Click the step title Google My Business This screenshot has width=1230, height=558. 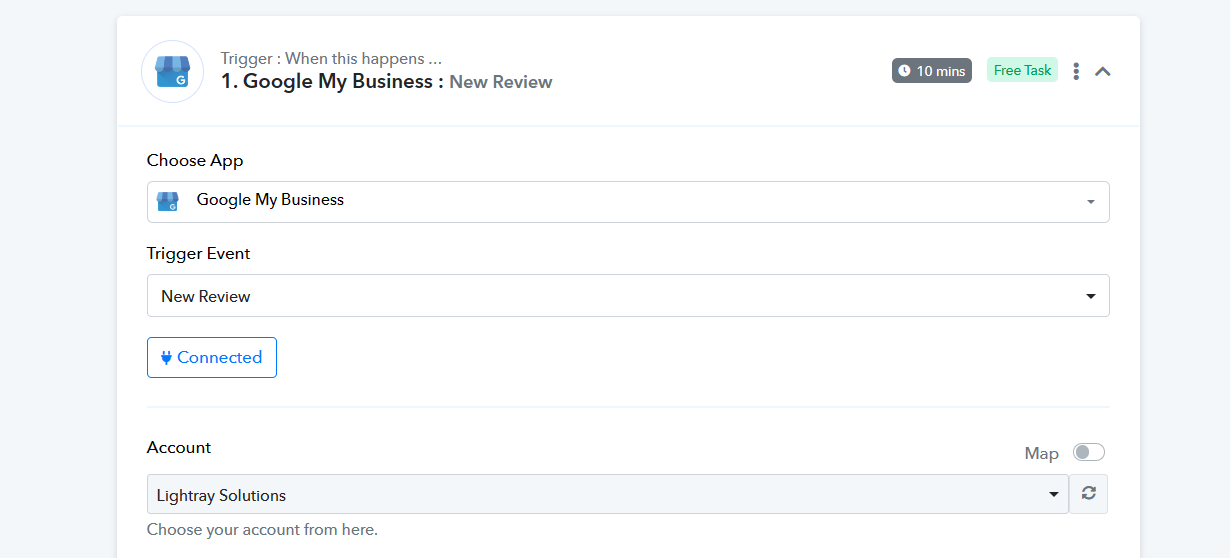[x=332, y=81]
